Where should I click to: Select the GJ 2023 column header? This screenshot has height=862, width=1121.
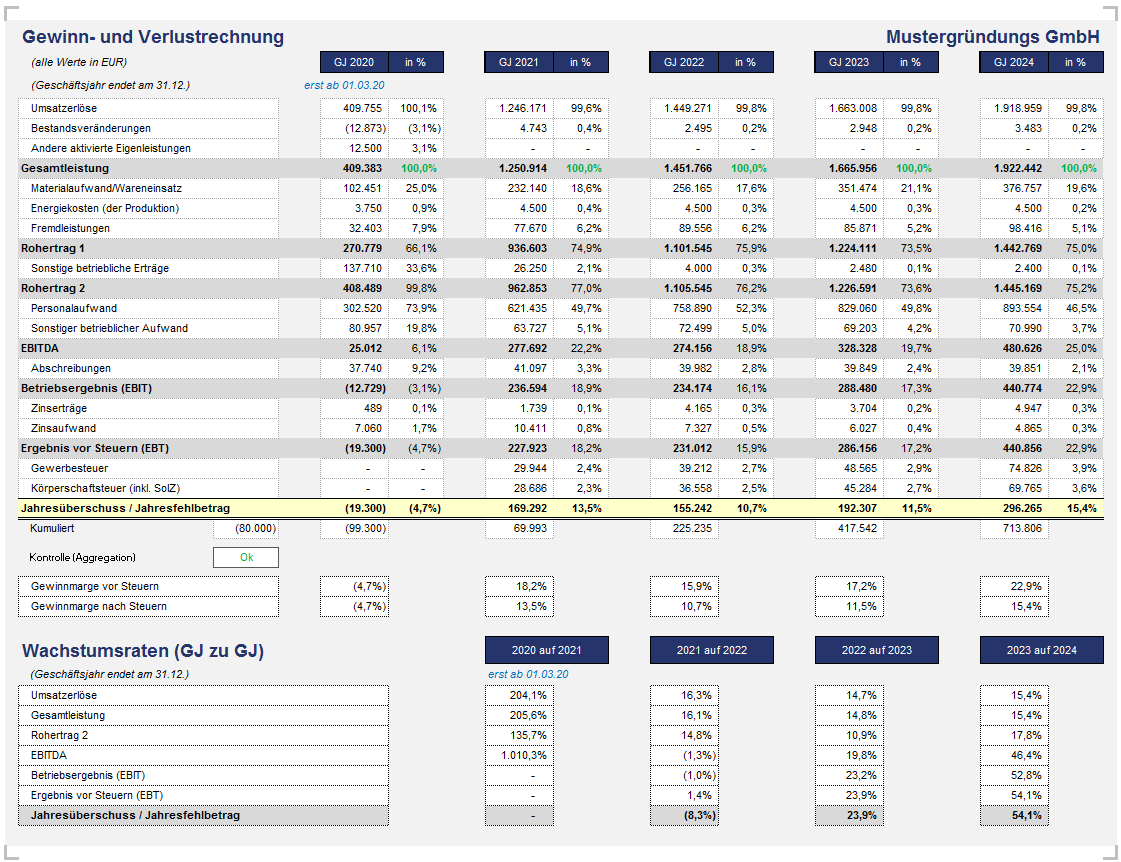click(x=848, y=62)
